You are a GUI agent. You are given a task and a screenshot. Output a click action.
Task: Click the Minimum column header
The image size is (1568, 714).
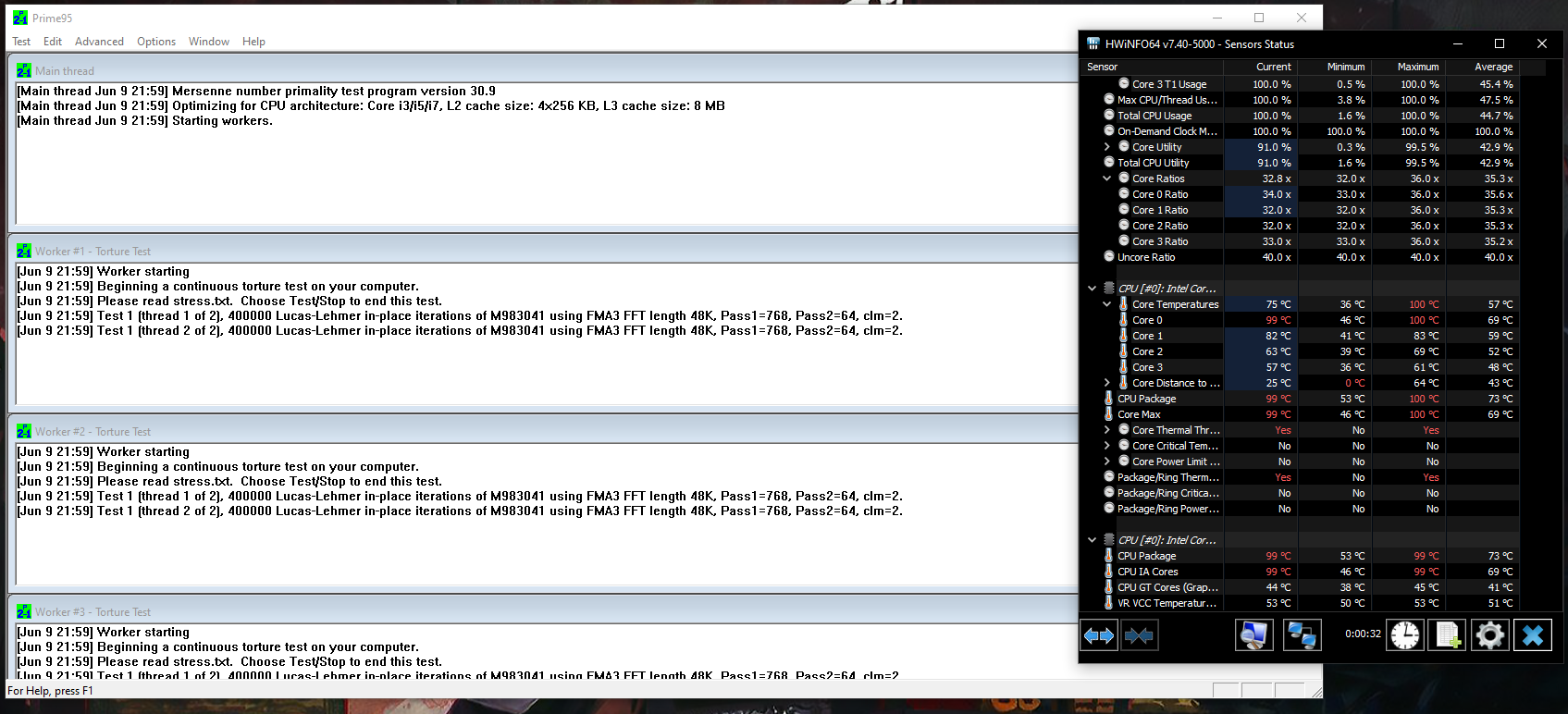(x=1334, y=67)
